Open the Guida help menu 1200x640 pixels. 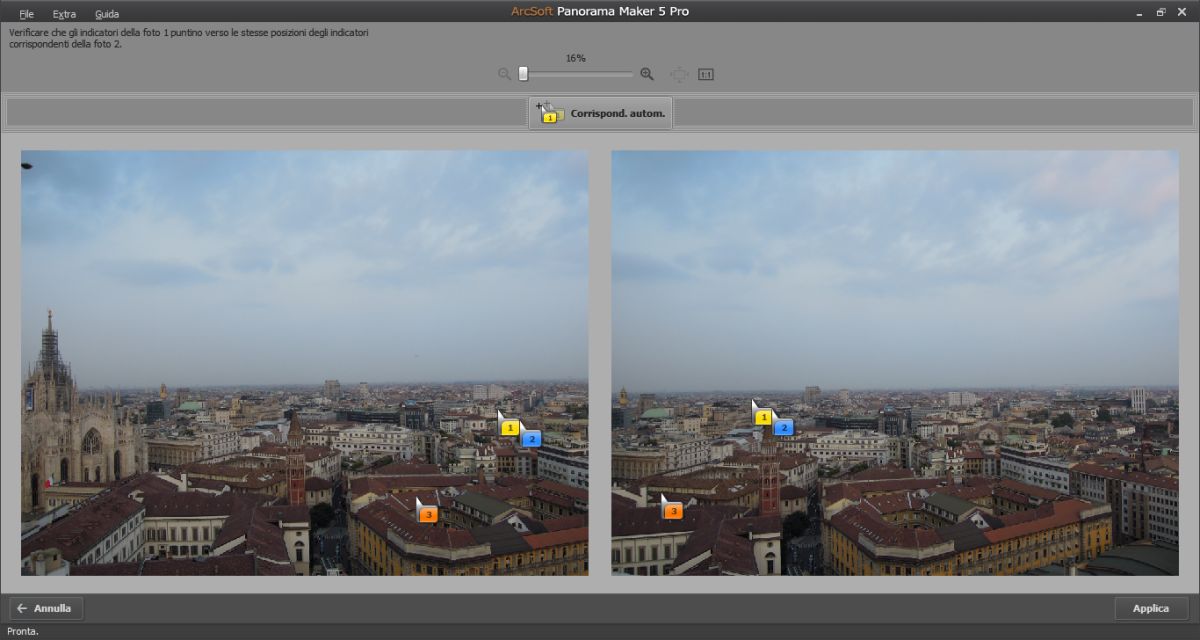click(x=107, y=14)
